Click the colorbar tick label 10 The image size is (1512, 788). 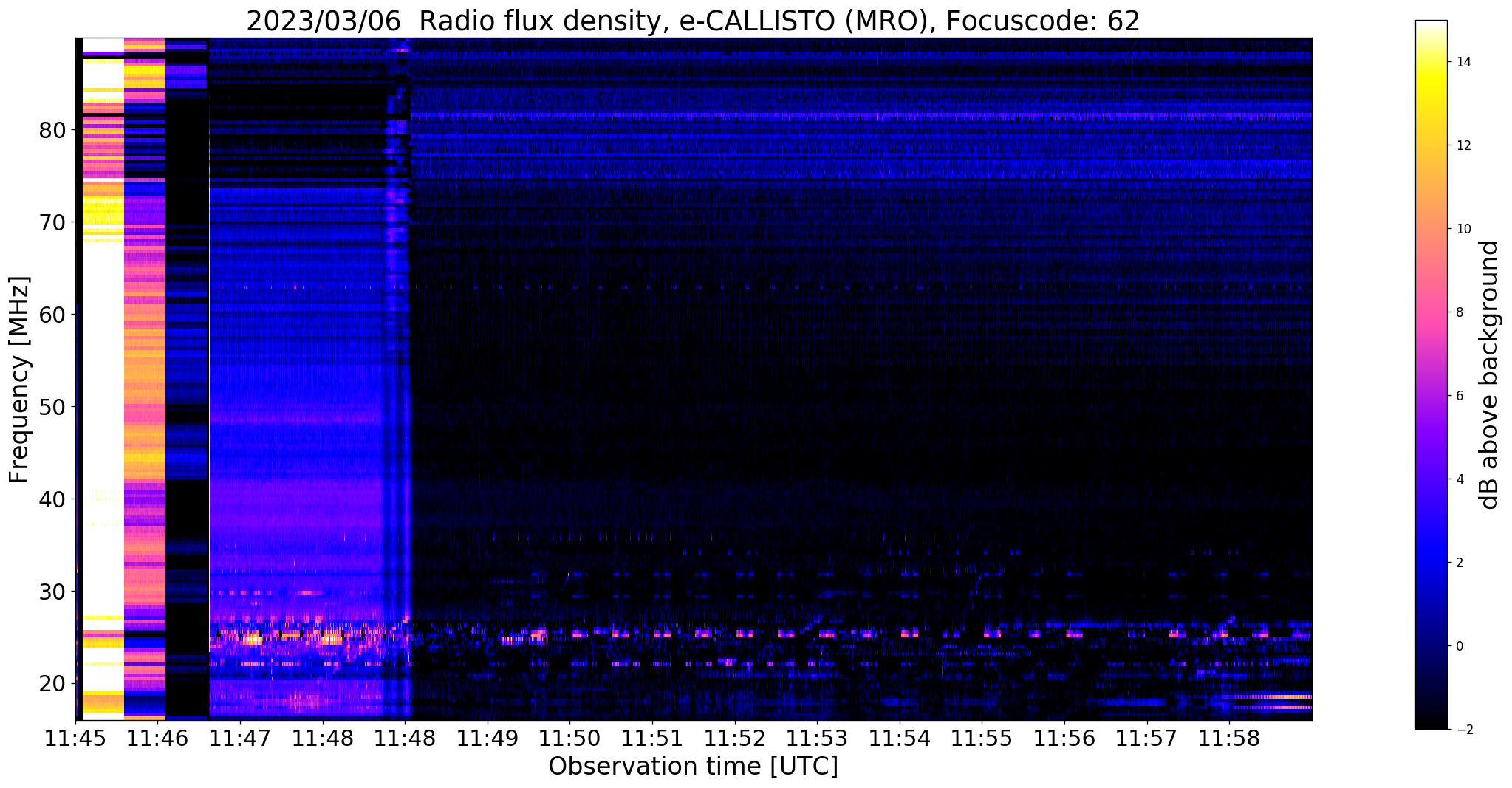1463,229
